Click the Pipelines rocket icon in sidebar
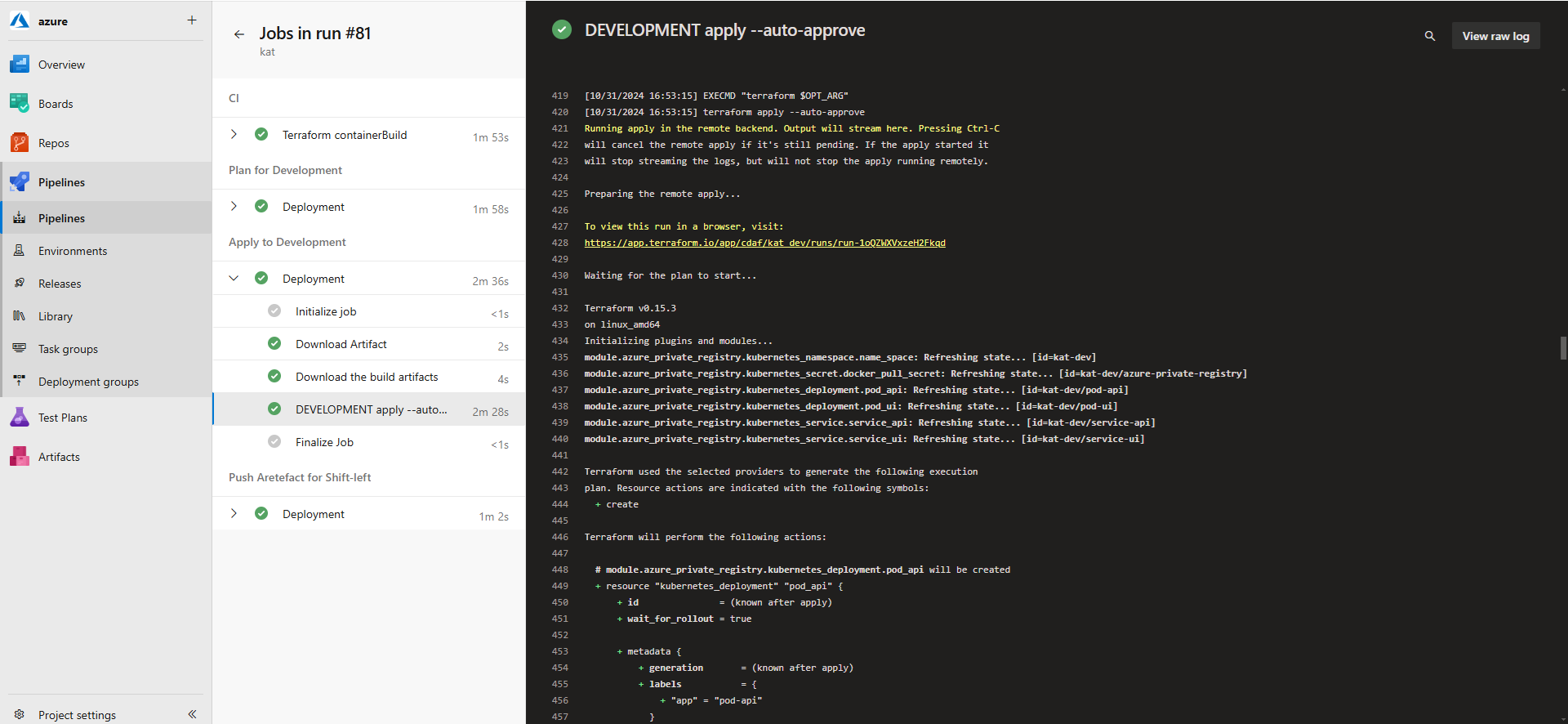The width and height of the screenshot is (1568, 724). (20, 181)
